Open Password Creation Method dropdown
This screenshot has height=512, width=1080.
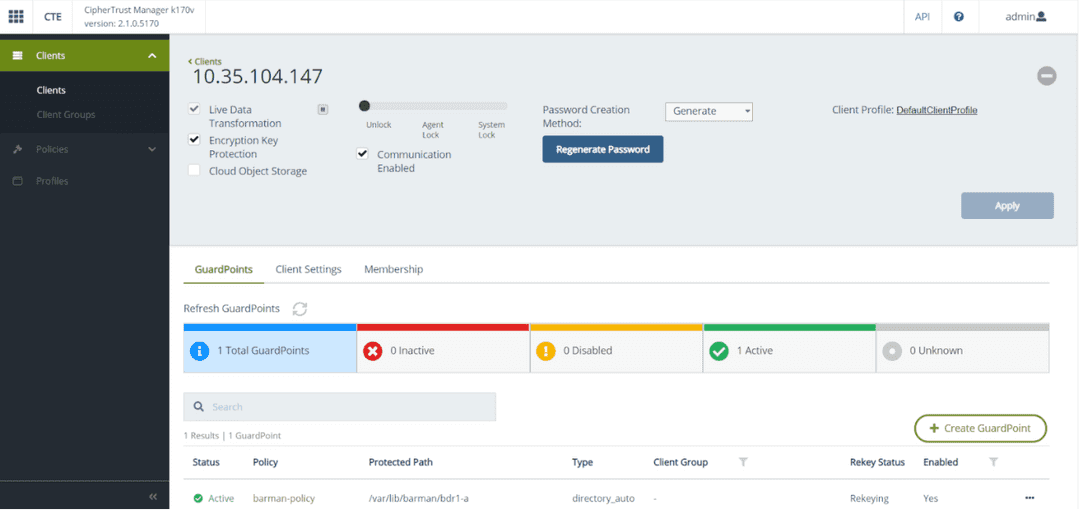point(708,111)
